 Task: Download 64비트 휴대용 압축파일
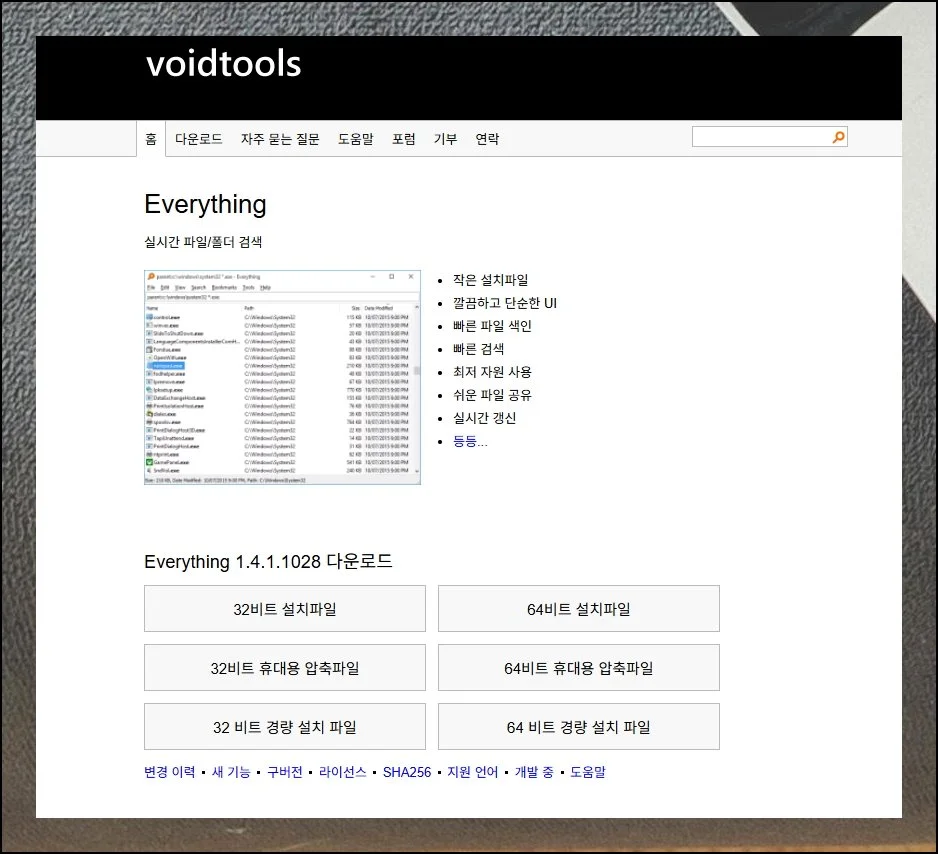click(x=578, y=668)
